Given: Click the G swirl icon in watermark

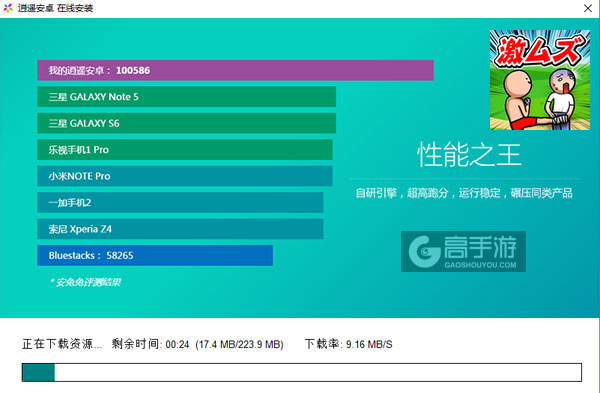Looking at the screenshot, I should tap(424, 251).
